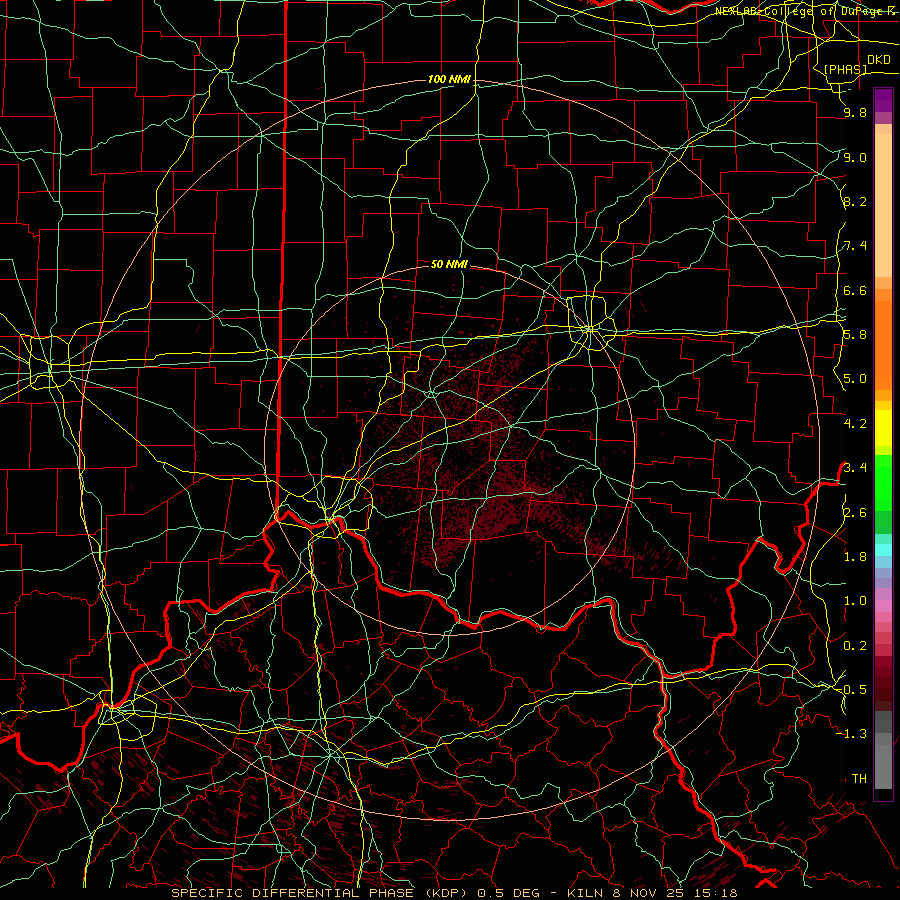Pick the pink segment of the color bar
This screenshot has width=900, height=900.
[883, 606]
